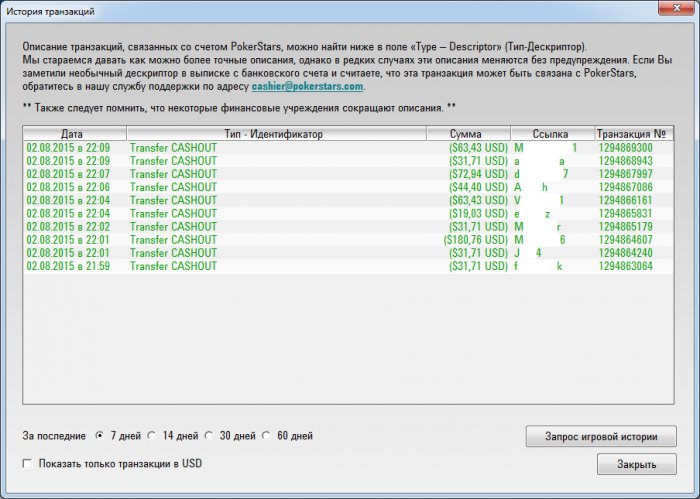Select transaction number 1294866161

[x=625, y=200]
